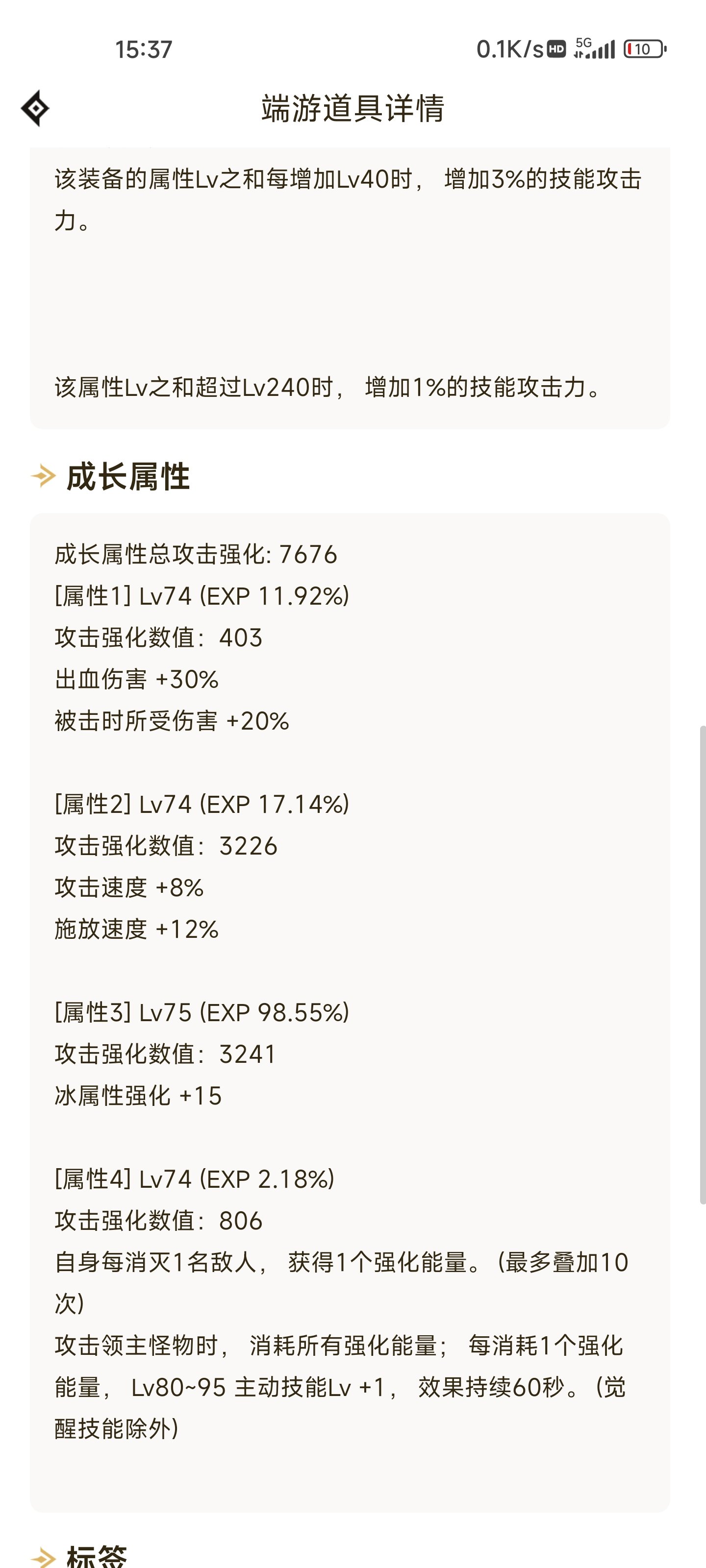Tap the 冰属性强化 +15 attribute text
Screen dimensions: 706x1568
pos(138,1096)
